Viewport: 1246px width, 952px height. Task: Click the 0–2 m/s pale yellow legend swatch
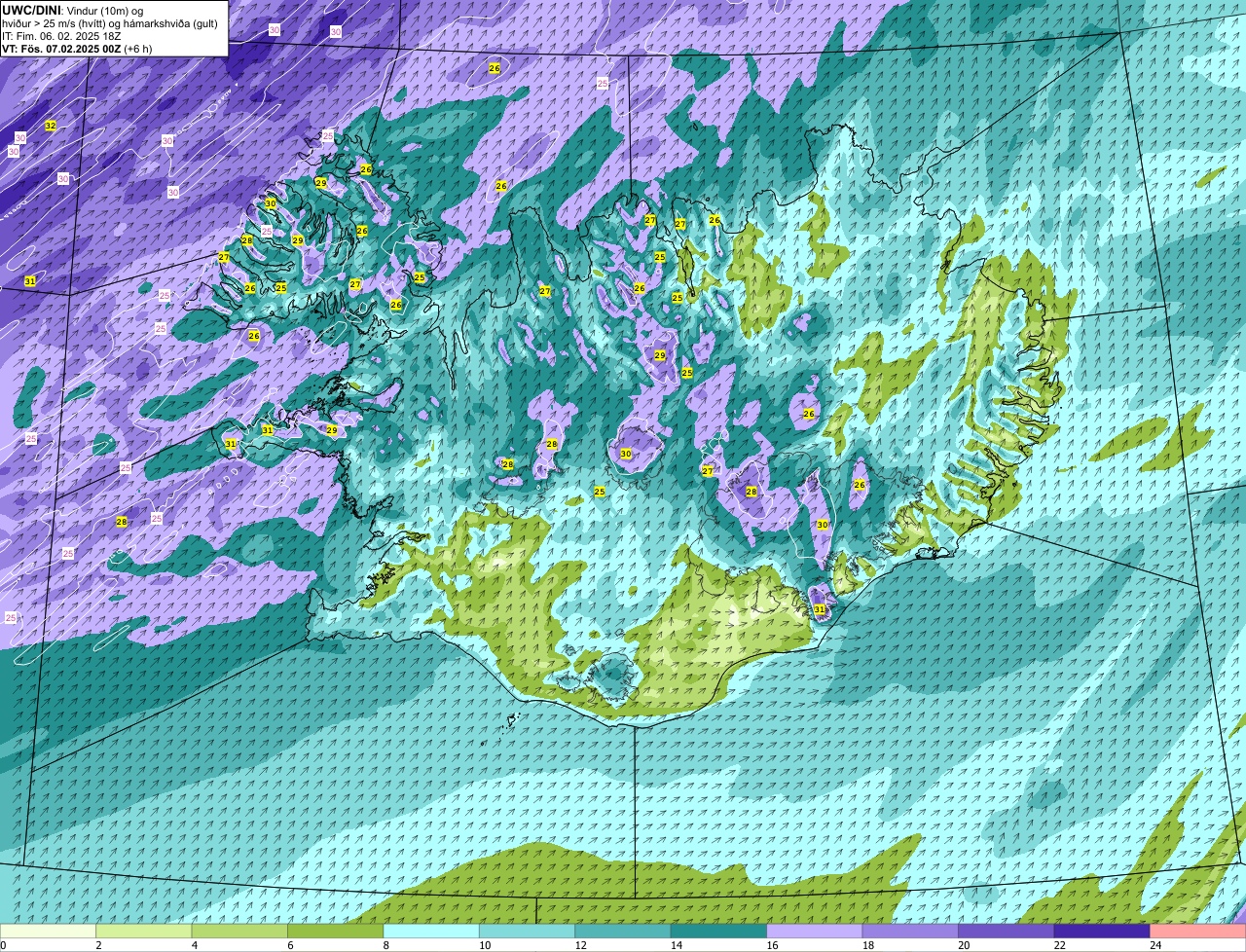click(x=48, y=931)
